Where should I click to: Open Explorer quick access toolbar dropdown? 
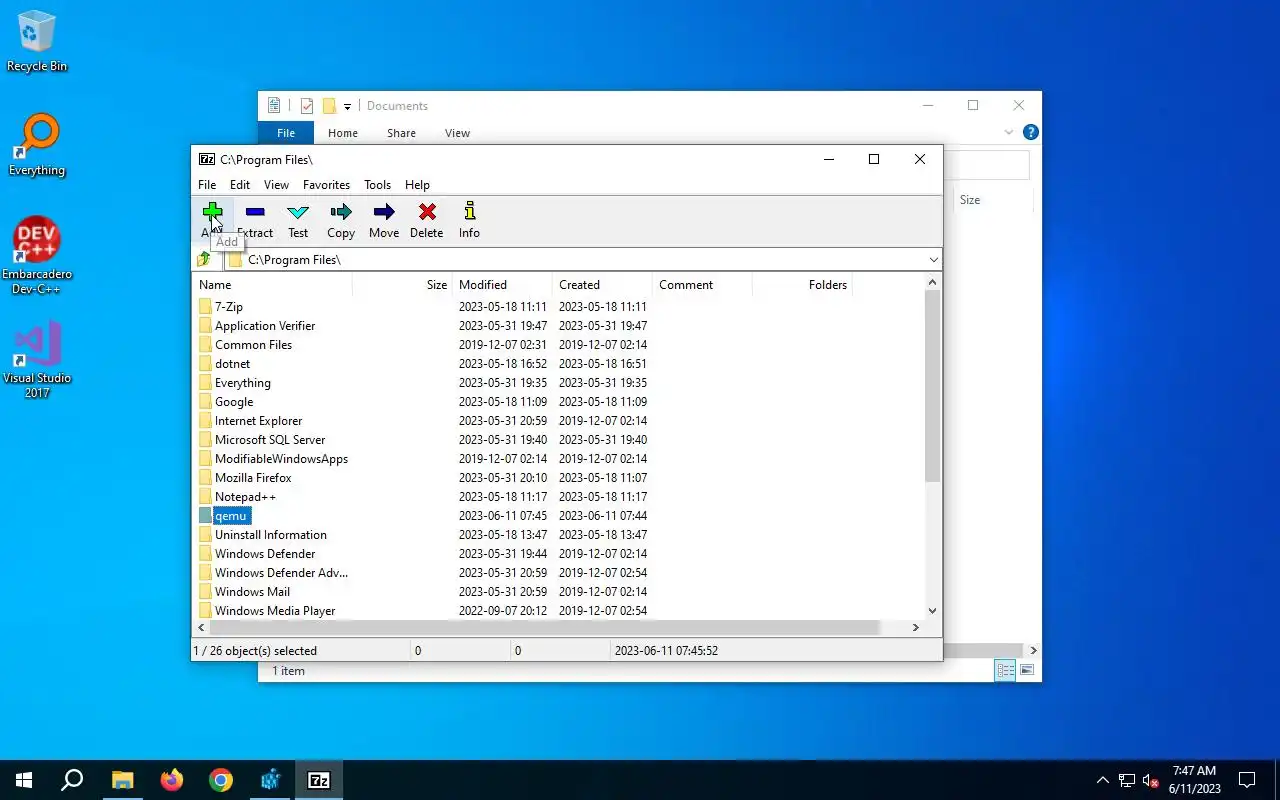[348, 106]
